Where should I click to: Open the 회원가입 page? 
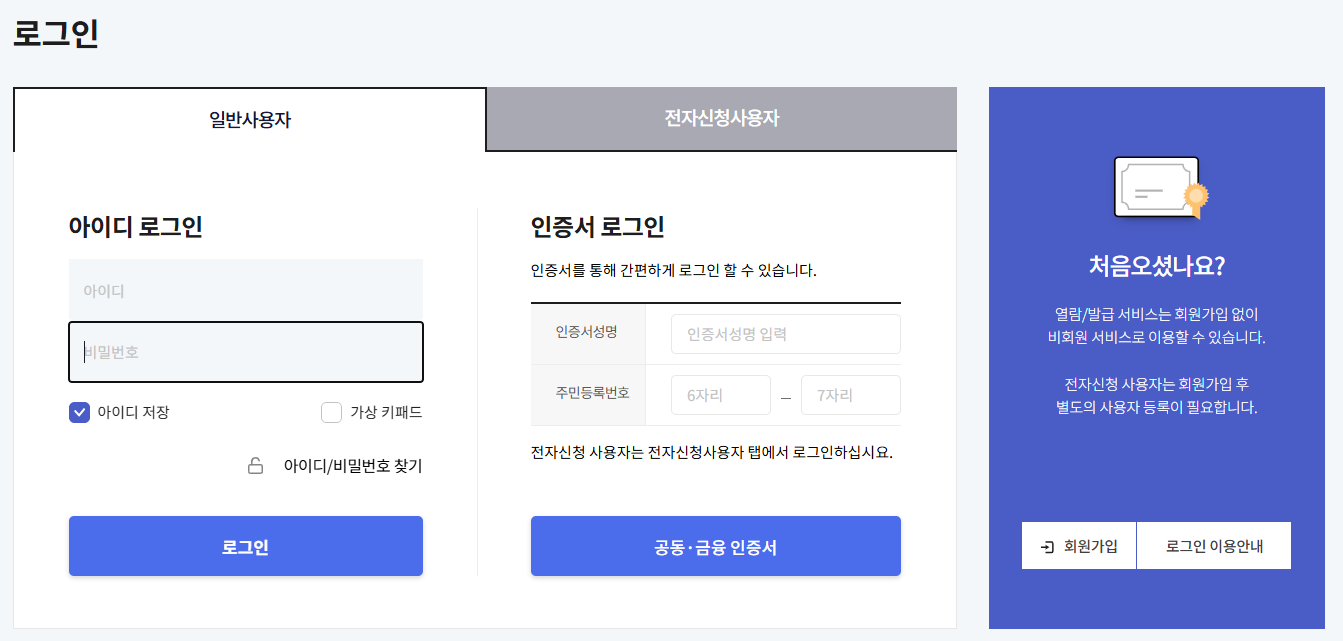pos(1078,545)
